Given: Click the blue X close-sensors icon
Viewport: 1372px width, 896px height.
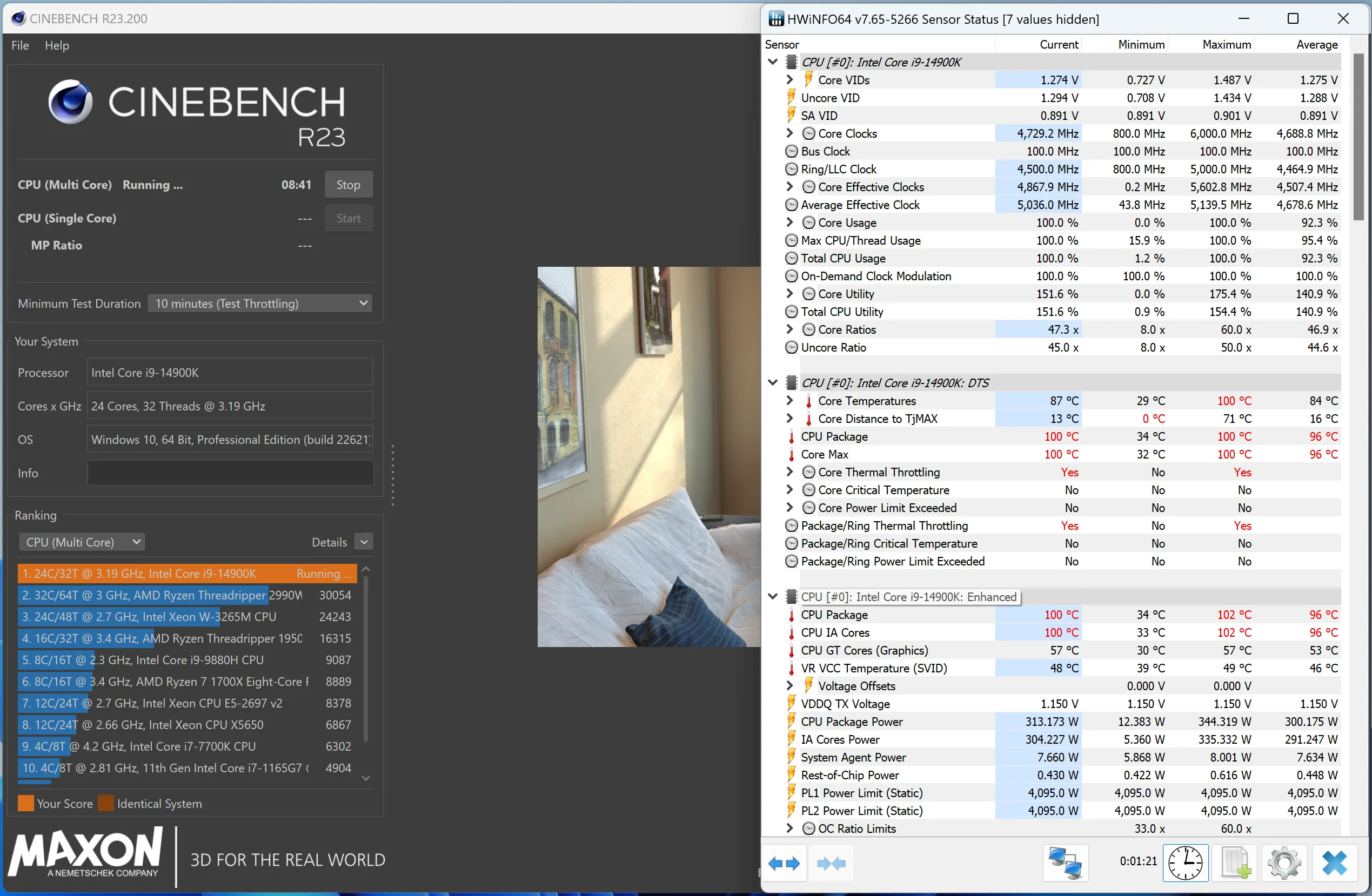Looking at the screenshot, I should [x=1334, y=863].
